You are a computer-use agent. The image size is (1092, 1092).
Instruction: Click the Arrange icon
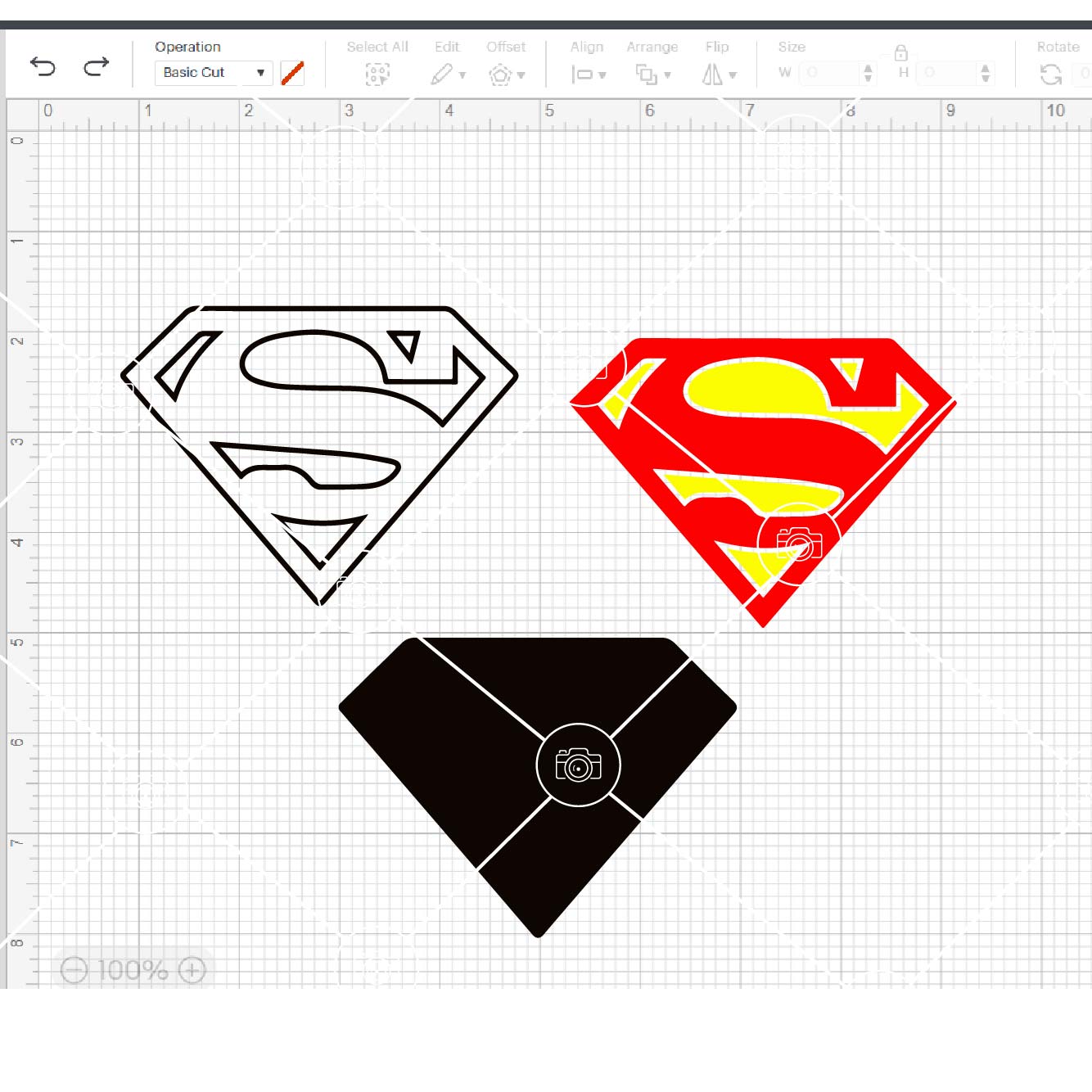pyautogui.click(x=647, y=74)
